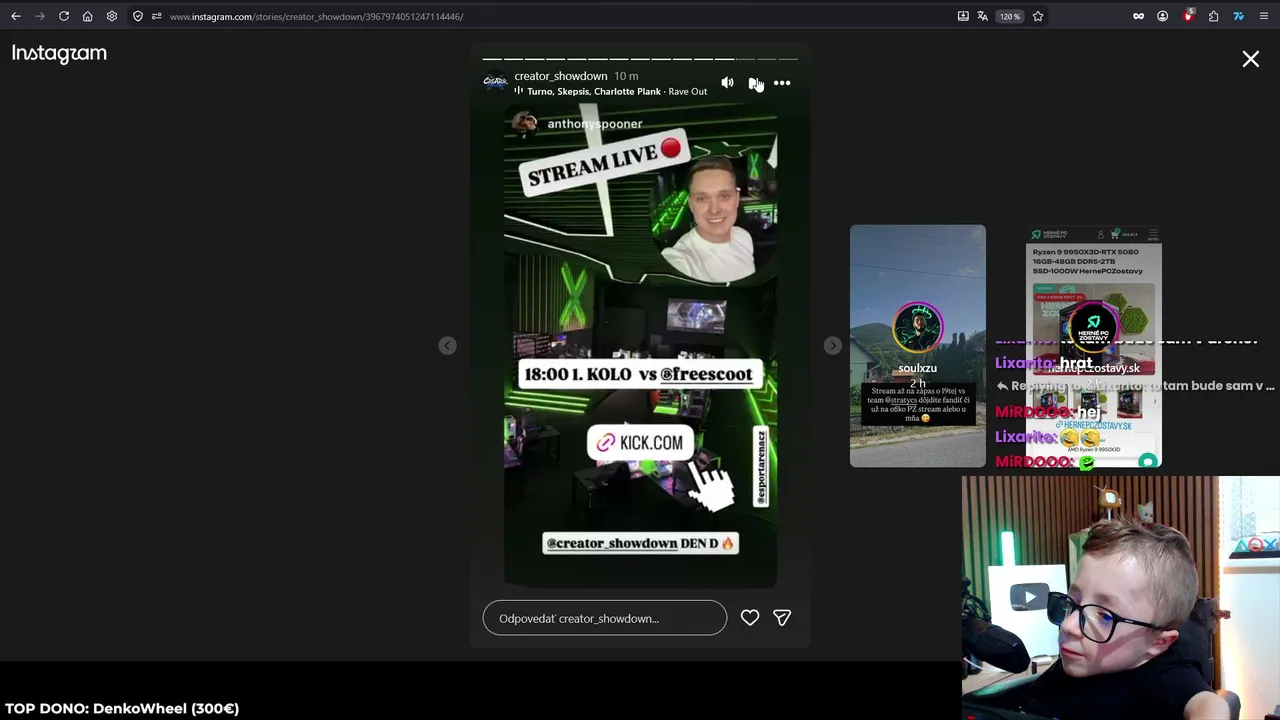
Task: Like the story with the heart
Action: 750,618
